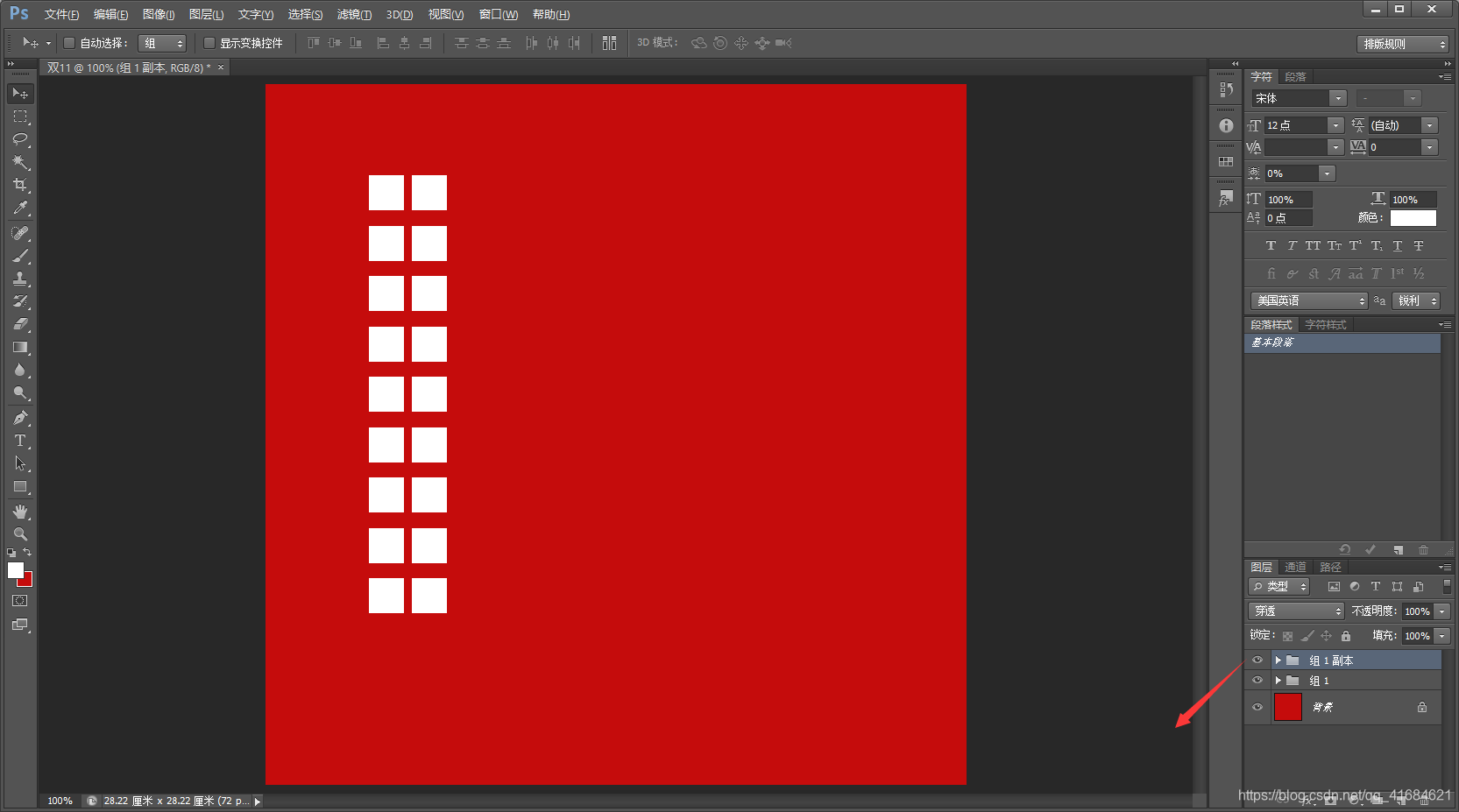Select the Gradient tool
1459x812 pixels.
coord(20,347)
